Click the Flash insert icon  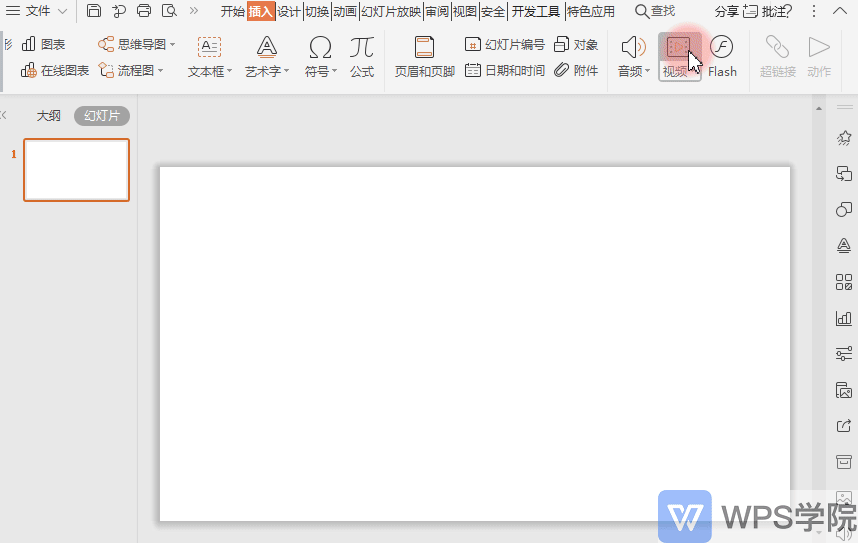coord(722,56)
